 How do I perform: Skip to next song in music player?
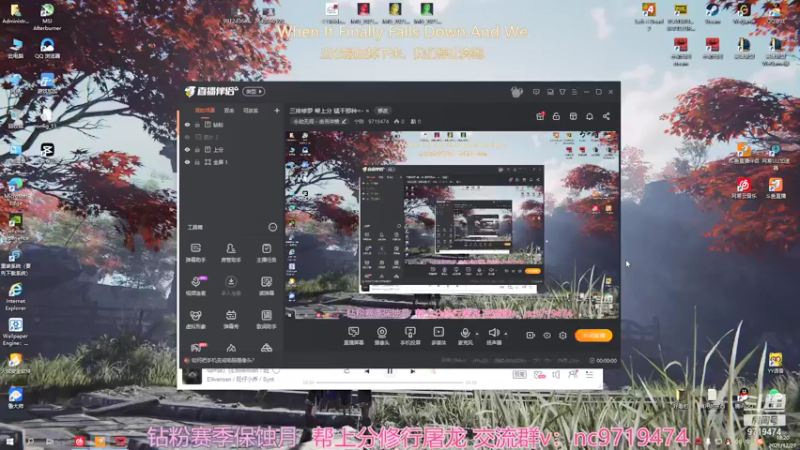[412, 371]
